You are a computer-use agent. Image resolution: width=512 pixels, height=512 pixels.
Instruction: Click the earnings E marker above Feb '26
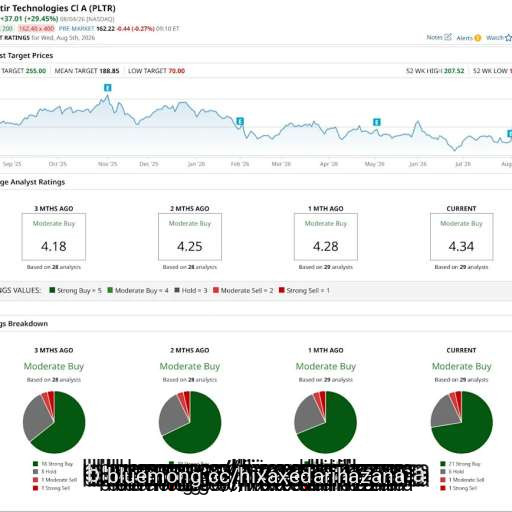(x=240, y=121)
